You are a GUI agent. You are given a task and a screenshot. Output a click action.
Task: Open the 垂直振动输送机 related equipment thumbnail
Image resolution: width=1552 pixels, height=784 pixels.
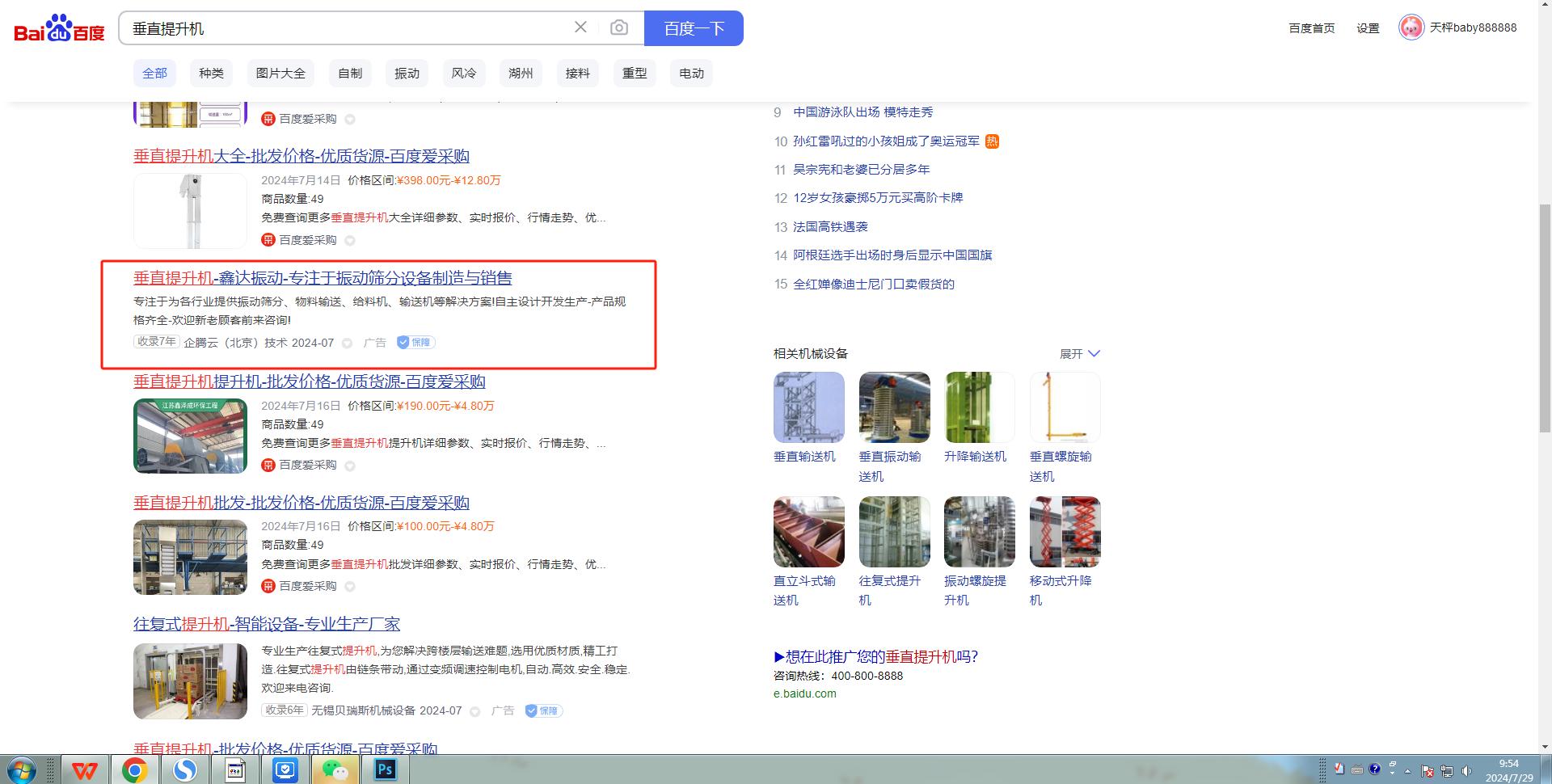pyautogui.click(x=895, y=407)
